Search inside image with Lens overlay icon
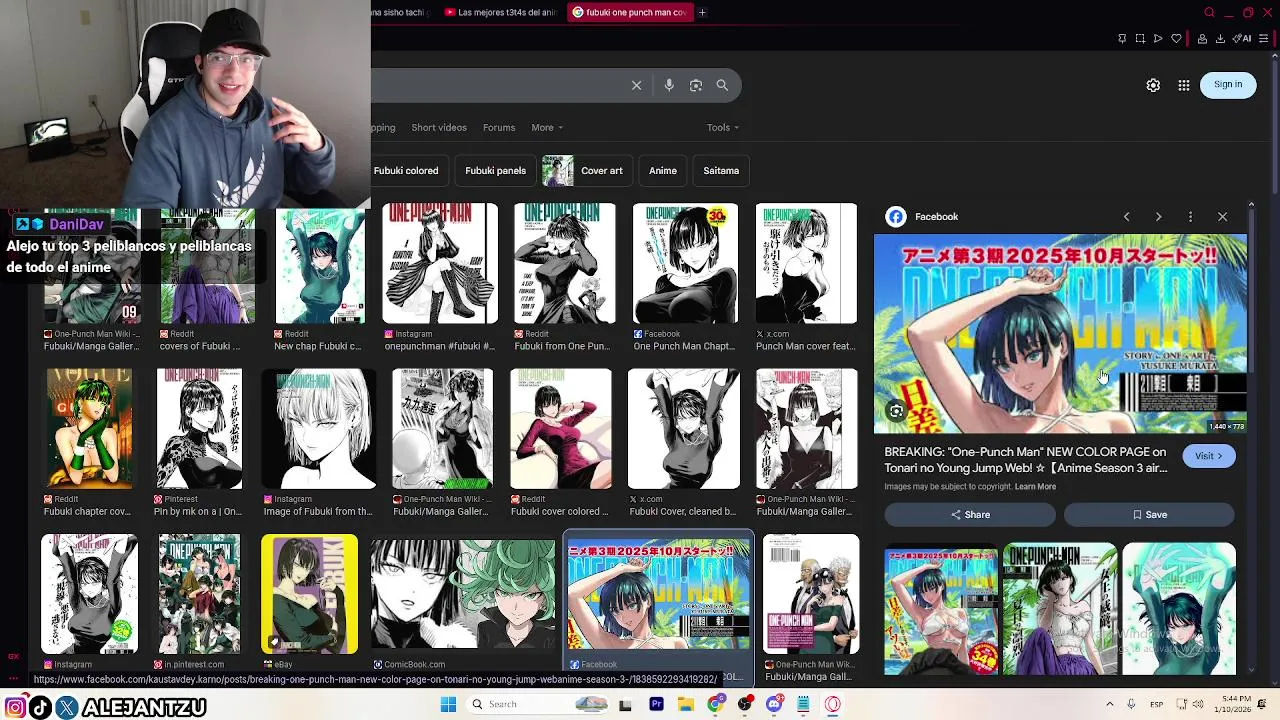Screen dimensions: 1280x720 tap(896, 411)
